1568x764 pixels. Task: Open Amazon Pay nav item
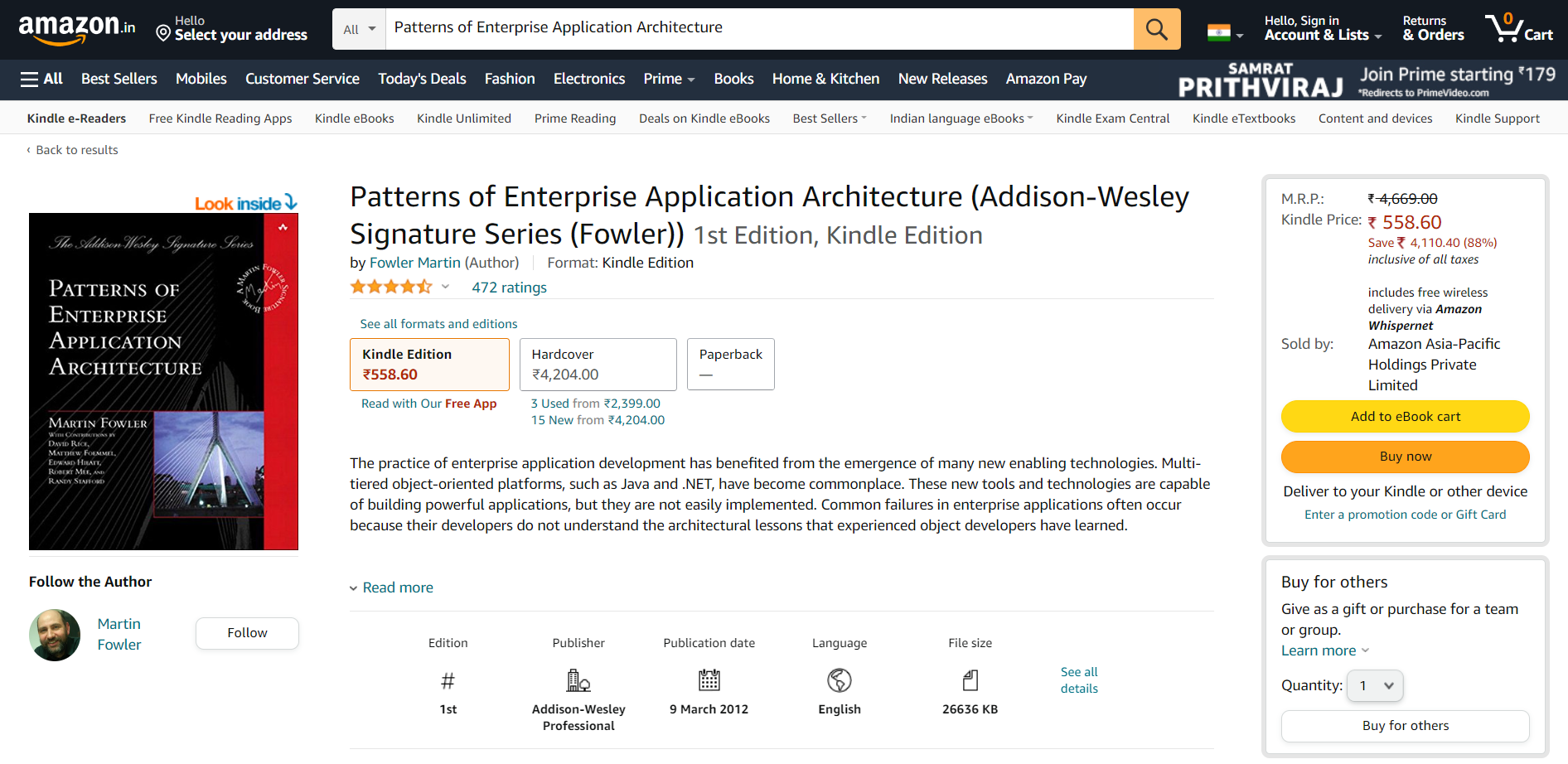coord(1046,79)
